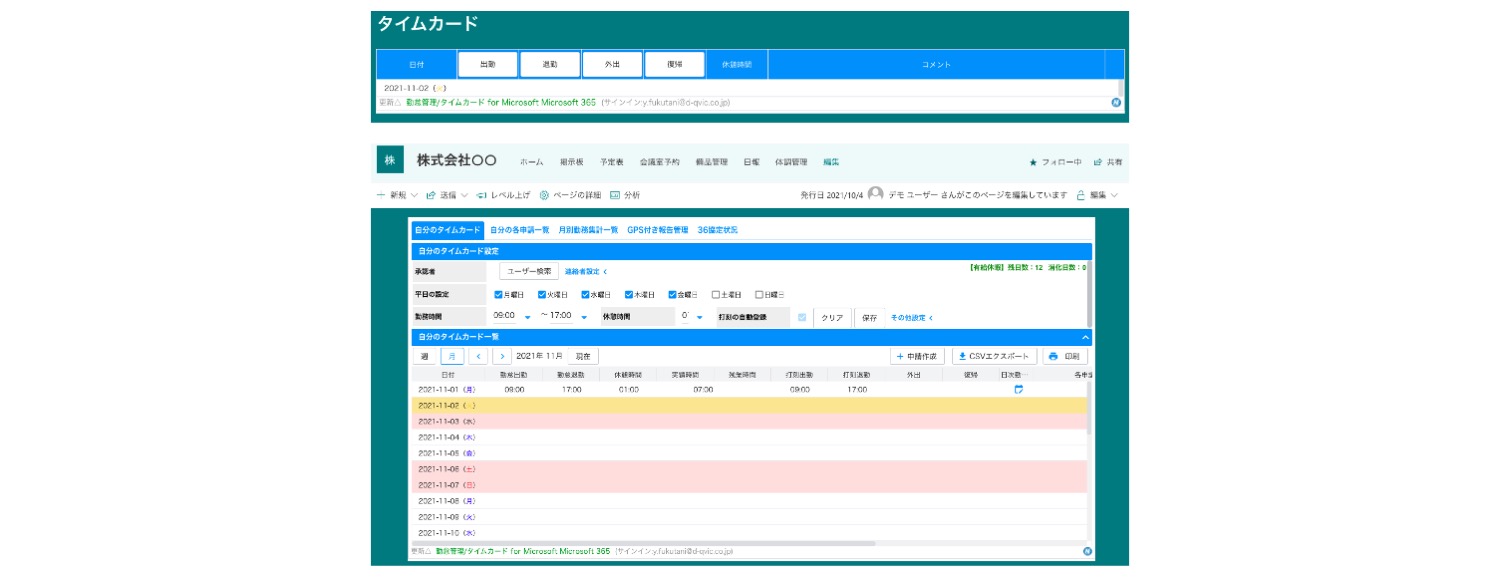The width and height of the screenshot is (1500, 584).
Task: Expand the 新規 dropdown menu
Action: (412, 195)
